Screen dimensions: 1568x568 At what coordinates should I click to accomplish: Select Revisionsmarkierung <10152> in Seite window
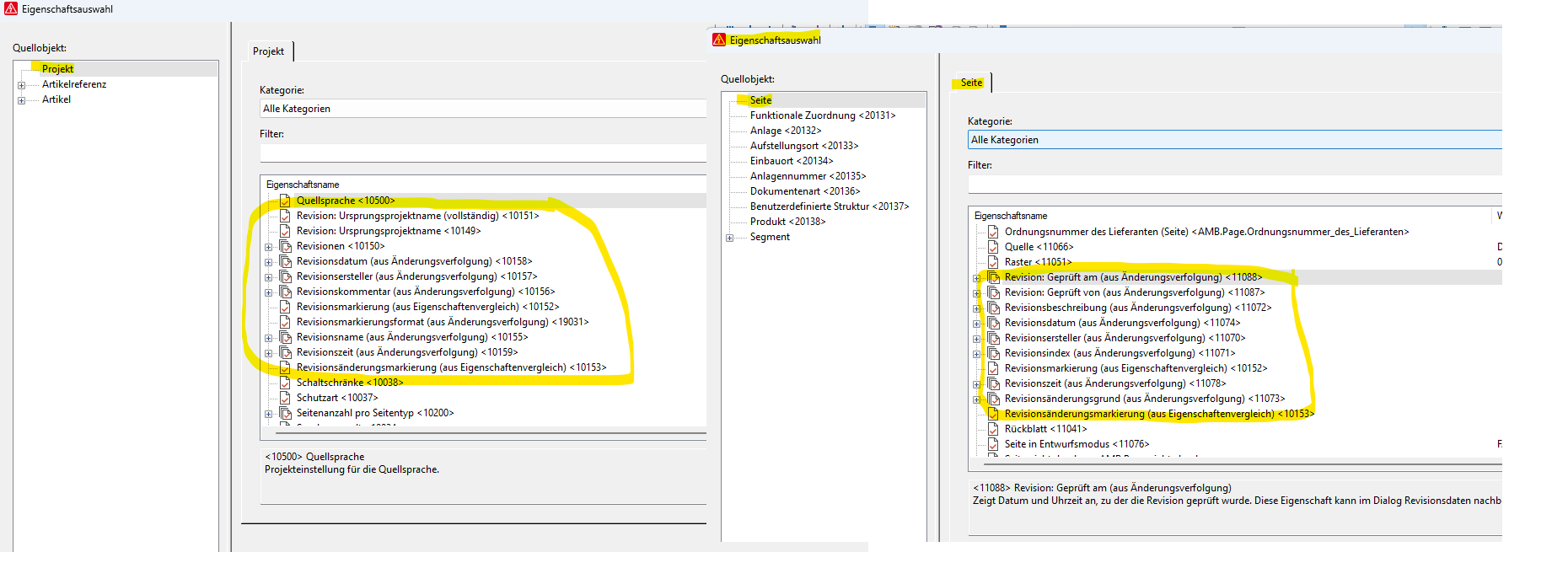tap(1136, 368)
